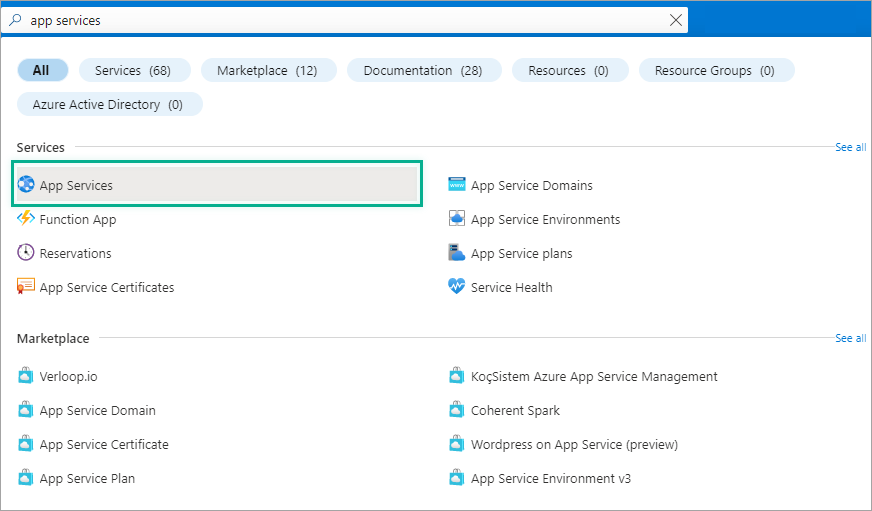Image resolution: width=872 pixels, height=511 pixels.
Task: Open Service Health text
Action: coord(512,287)
